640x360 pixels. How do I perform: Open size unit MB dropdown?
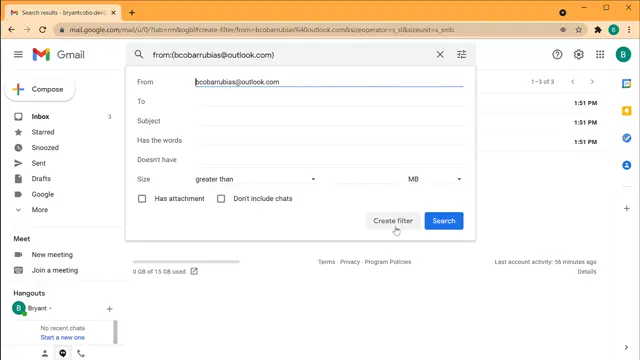[x=435, y=179]
